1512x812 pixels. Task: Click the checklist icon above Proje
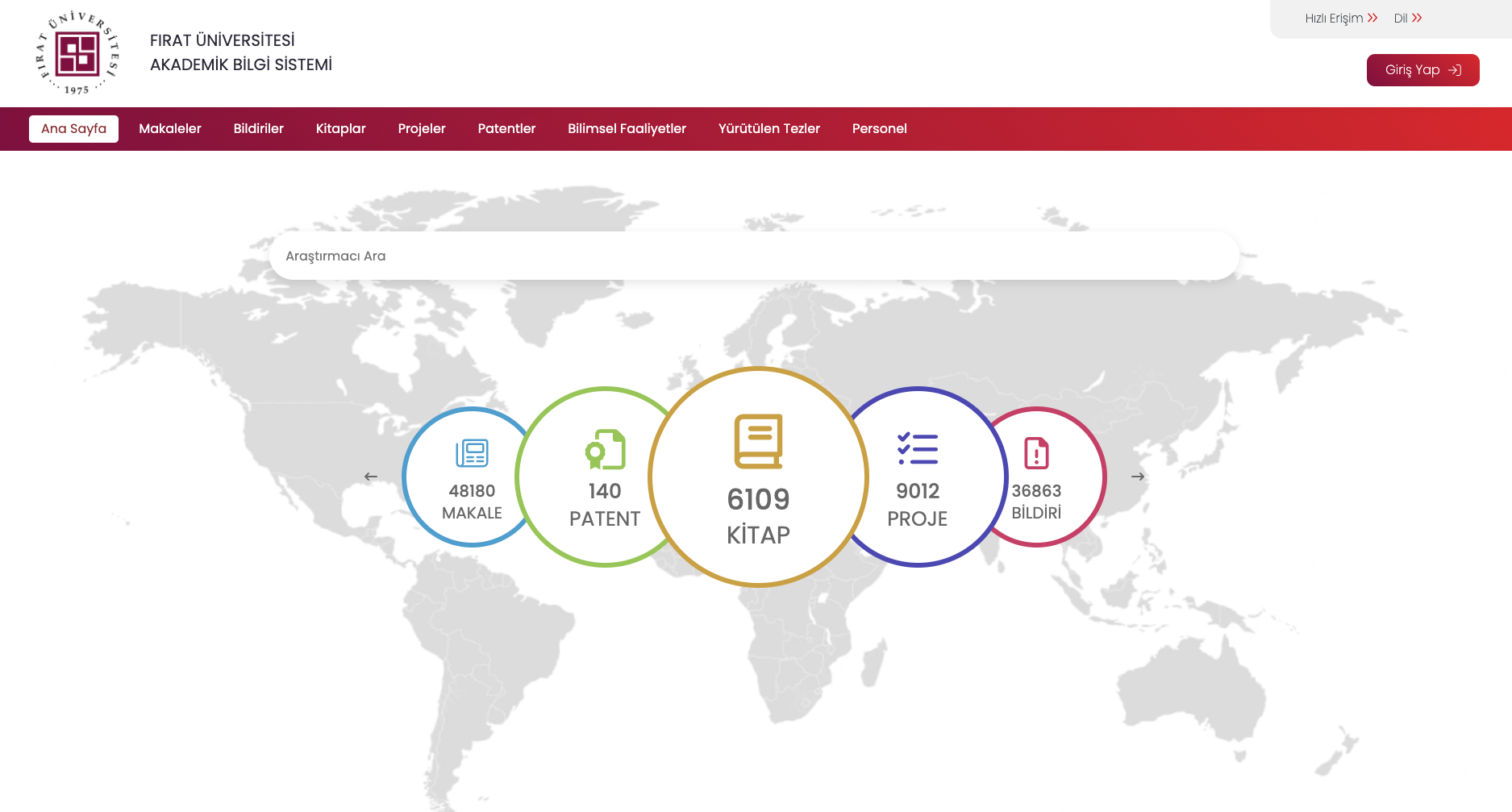click(x=918, y=448)
